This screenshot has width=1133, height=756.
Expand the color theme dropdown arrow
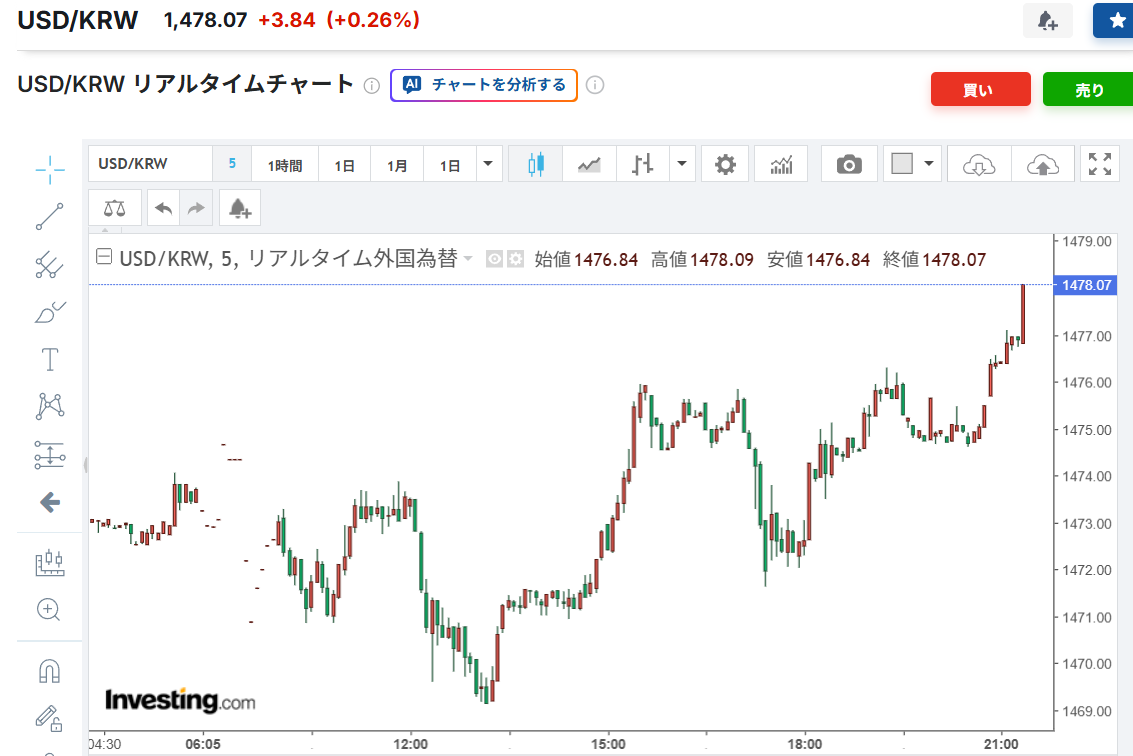929,164
